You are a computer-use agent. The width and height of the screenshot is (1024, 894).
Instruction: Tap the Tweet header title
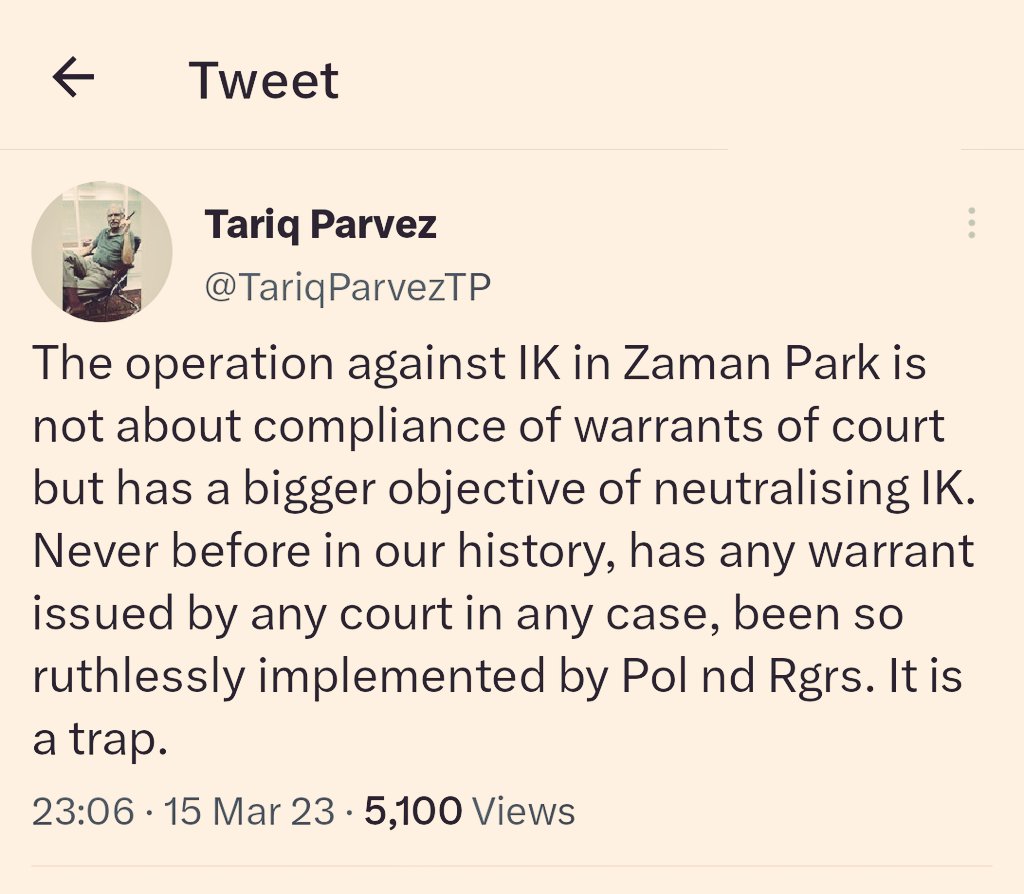tap(264, 80)
